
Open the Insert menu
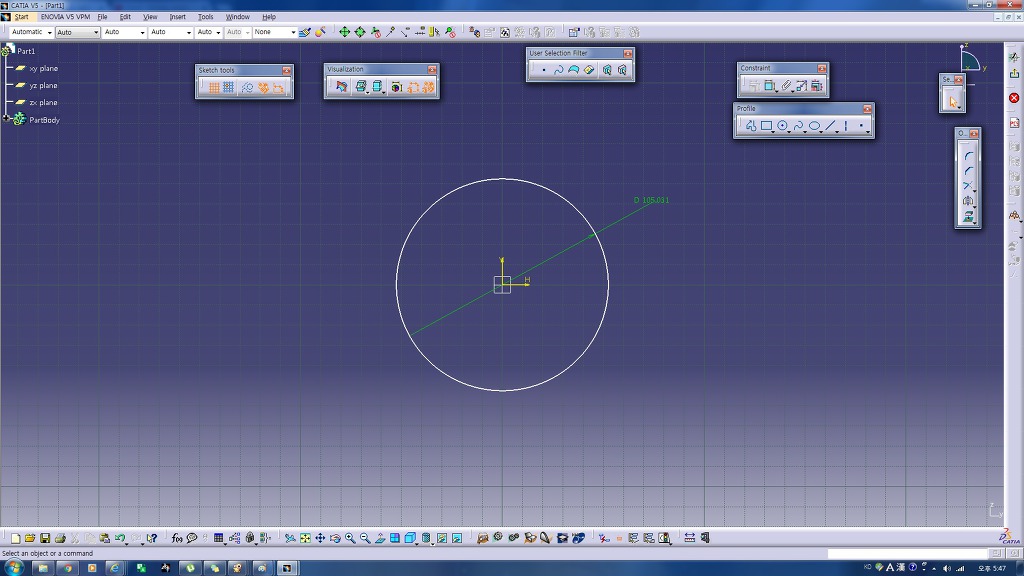click(x=177, y=17)
